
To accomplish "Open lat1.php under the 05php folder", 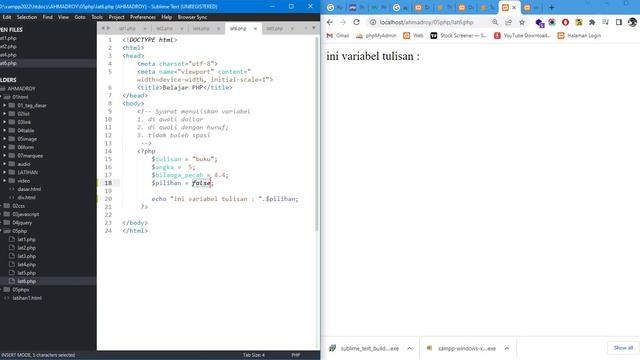I will pyautogui.click(x=27, y=240).
